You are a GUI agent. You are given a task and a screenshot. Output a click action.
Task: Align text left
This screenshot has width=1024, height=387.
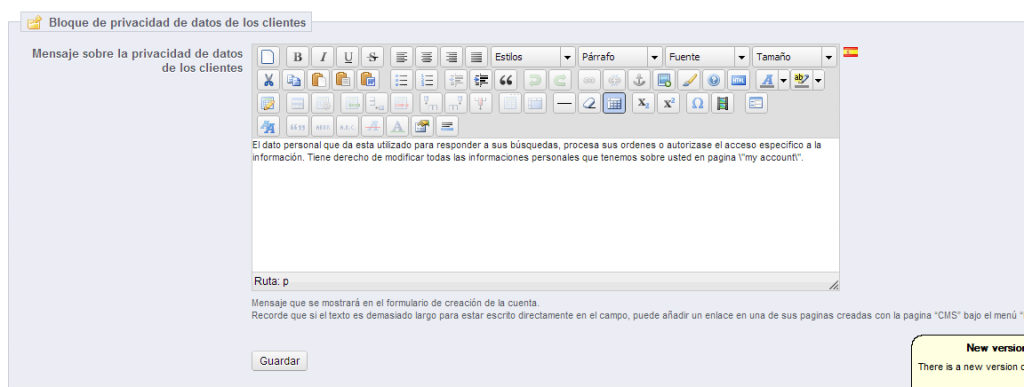click(403, 57)
